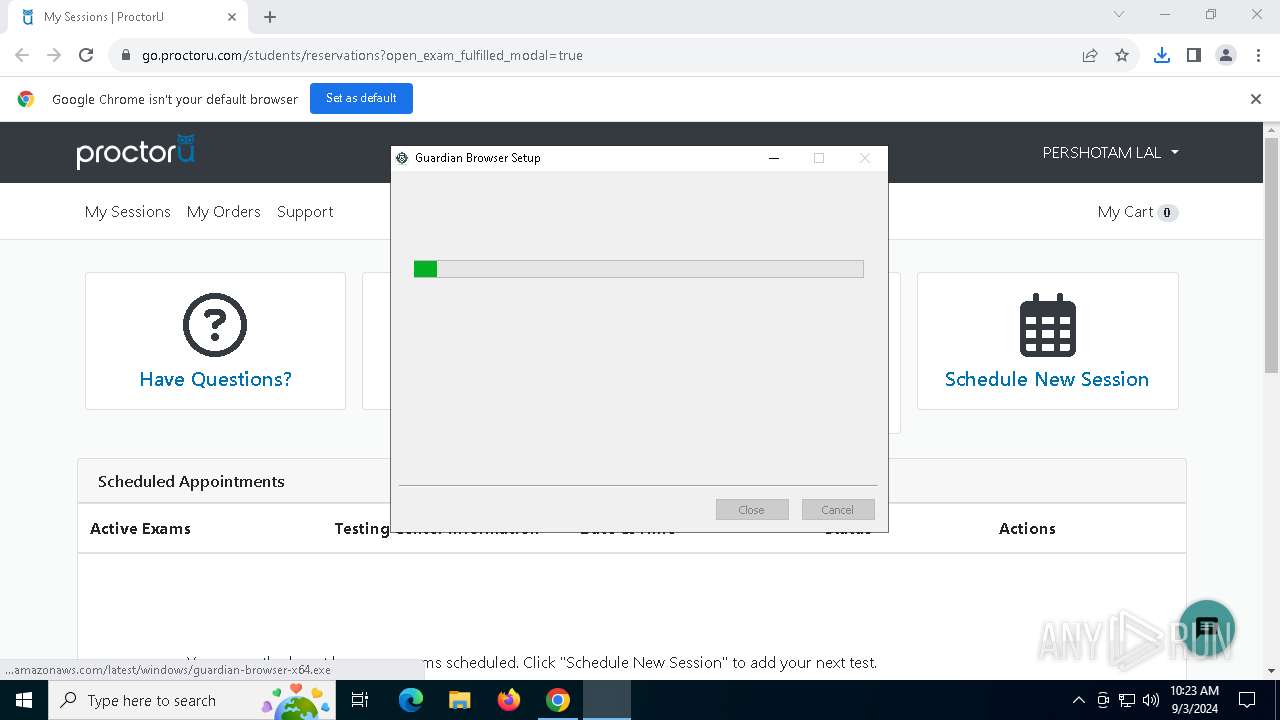Close the My Sessions ProctorU tab
The width and height of the screenshot is (1280, 720).
point(232,17)
